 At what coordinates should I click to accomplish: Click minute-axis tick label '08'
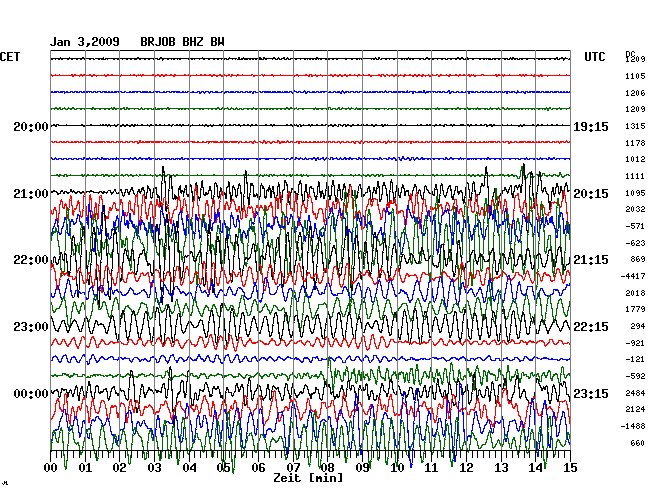pyautogui.click(x=328, y=468)
